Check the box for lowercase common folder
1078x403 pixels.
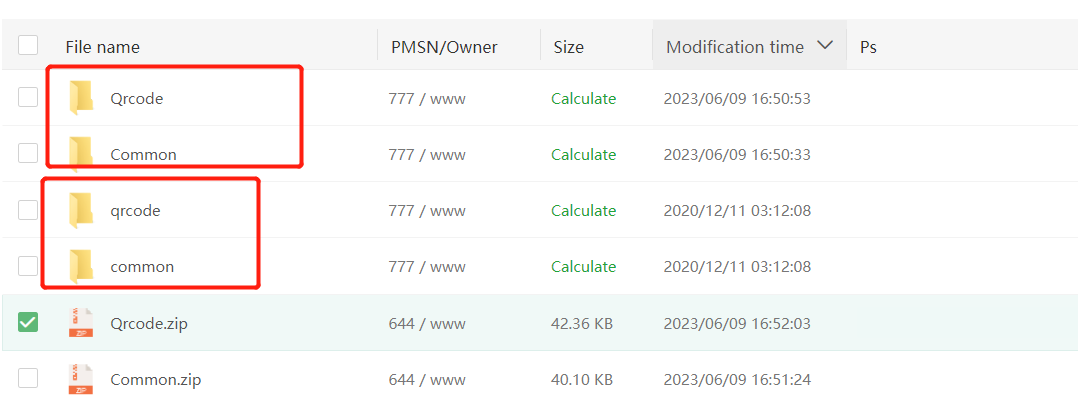[x=28, y=265]
